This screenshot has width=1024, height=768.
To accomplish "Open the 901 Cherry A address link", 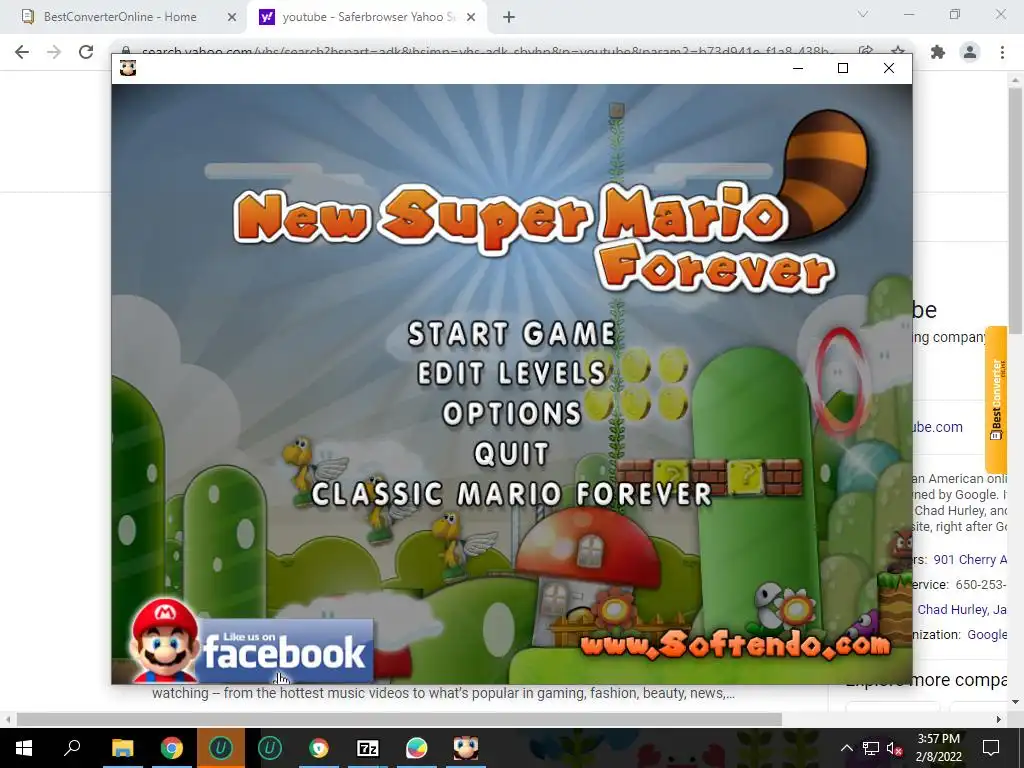I will click(x=970, y=560).
